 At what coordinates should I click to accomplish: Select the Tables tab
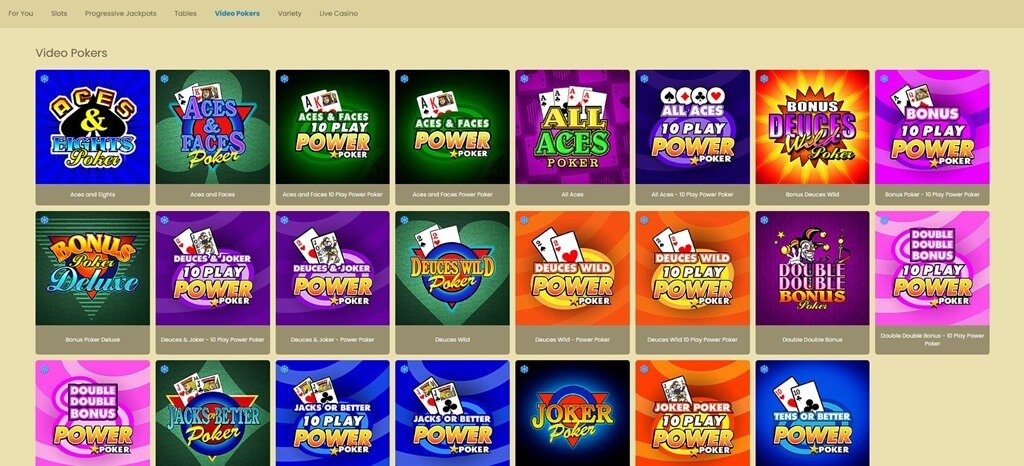coord(185,13)
